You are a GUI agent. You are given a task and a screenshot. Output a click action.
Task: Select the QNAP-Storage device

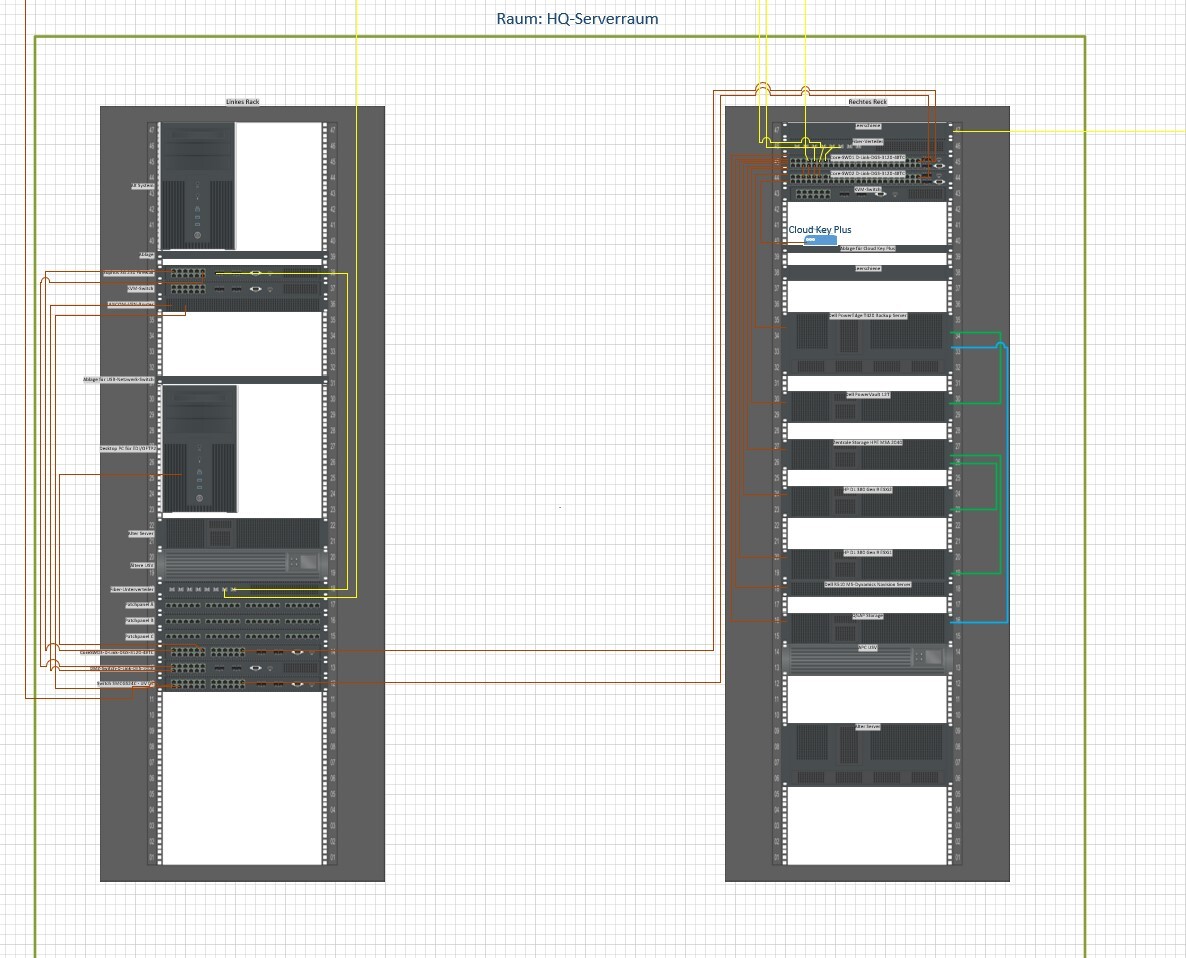867,628
